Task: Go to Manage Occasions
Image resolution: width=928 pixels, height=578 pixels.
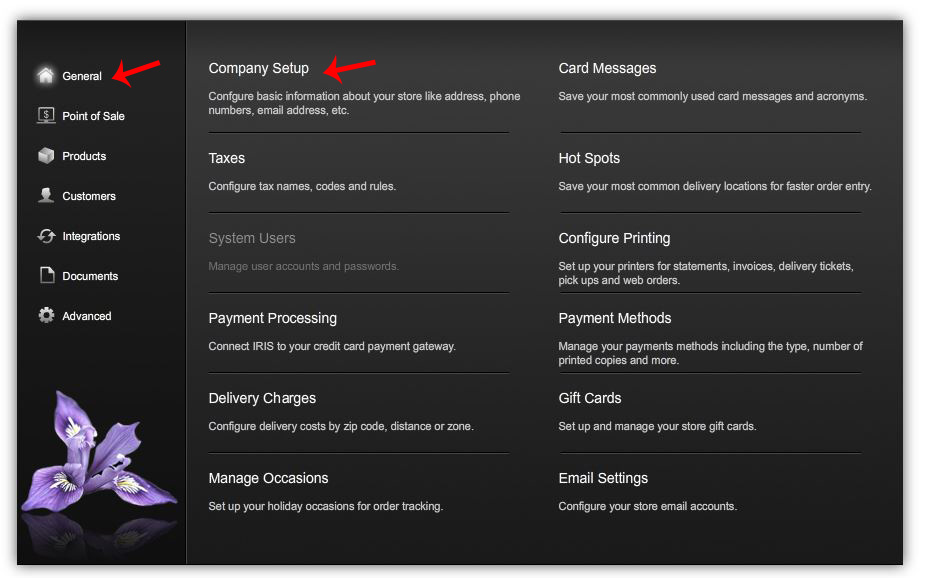Action: click(x=268, y=478)
